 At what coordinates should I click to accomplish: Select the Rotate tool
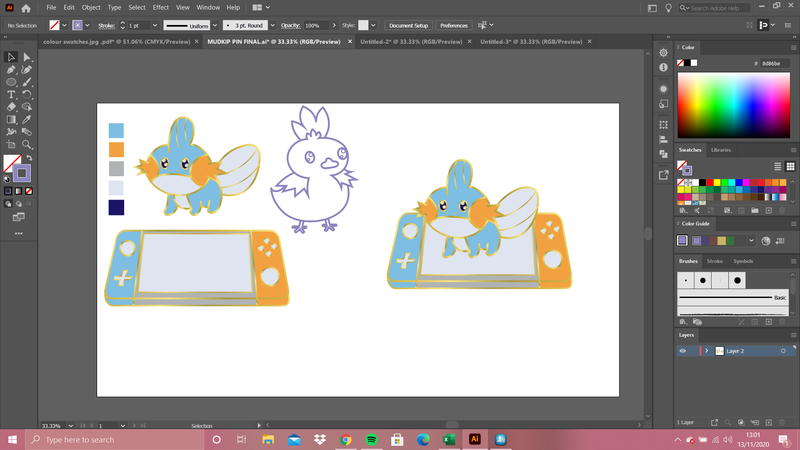tap(27, 94)
